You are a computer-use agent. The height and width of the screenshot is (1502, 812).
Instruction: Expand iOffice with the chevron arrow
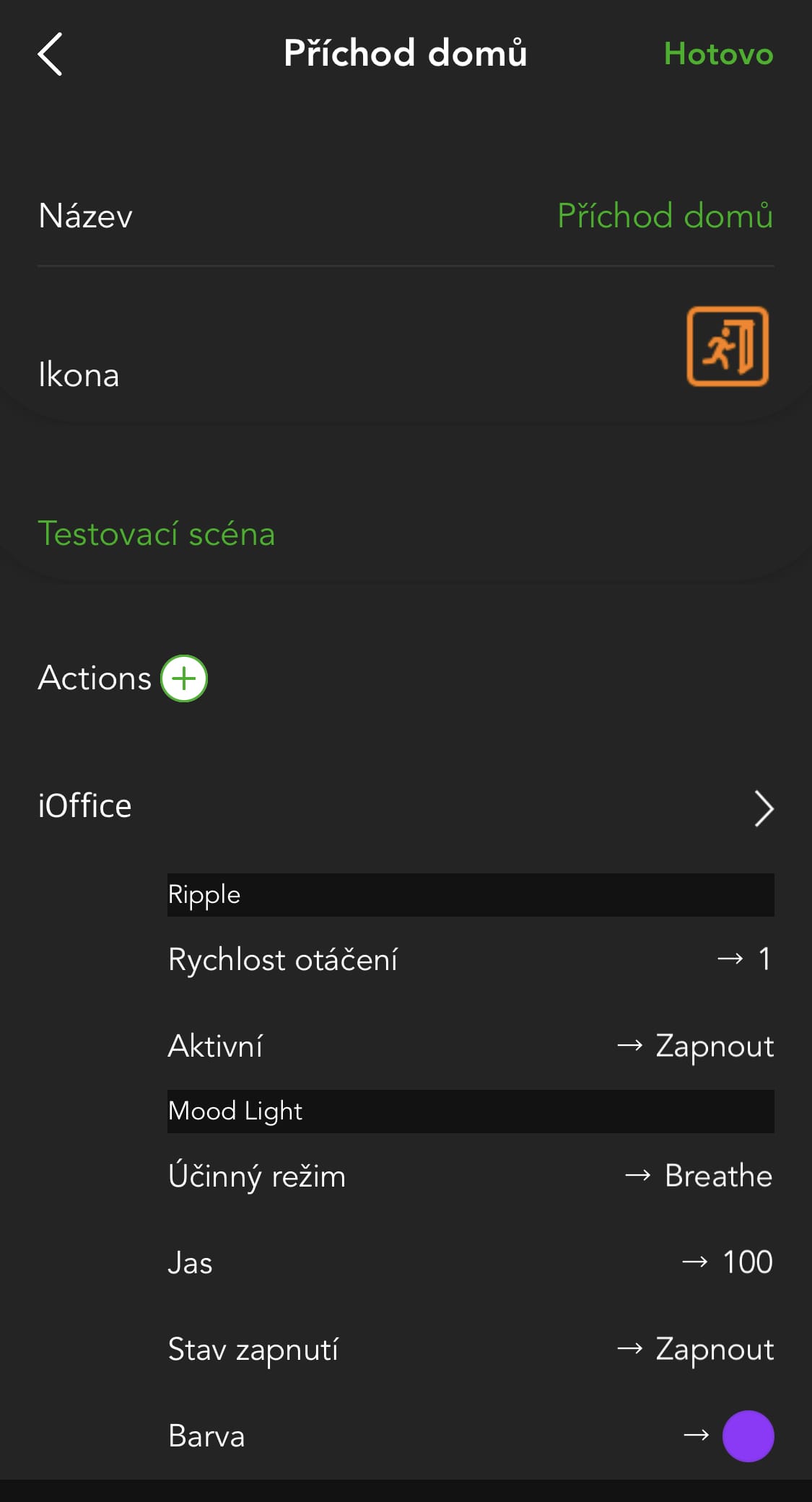pos(763,808)
